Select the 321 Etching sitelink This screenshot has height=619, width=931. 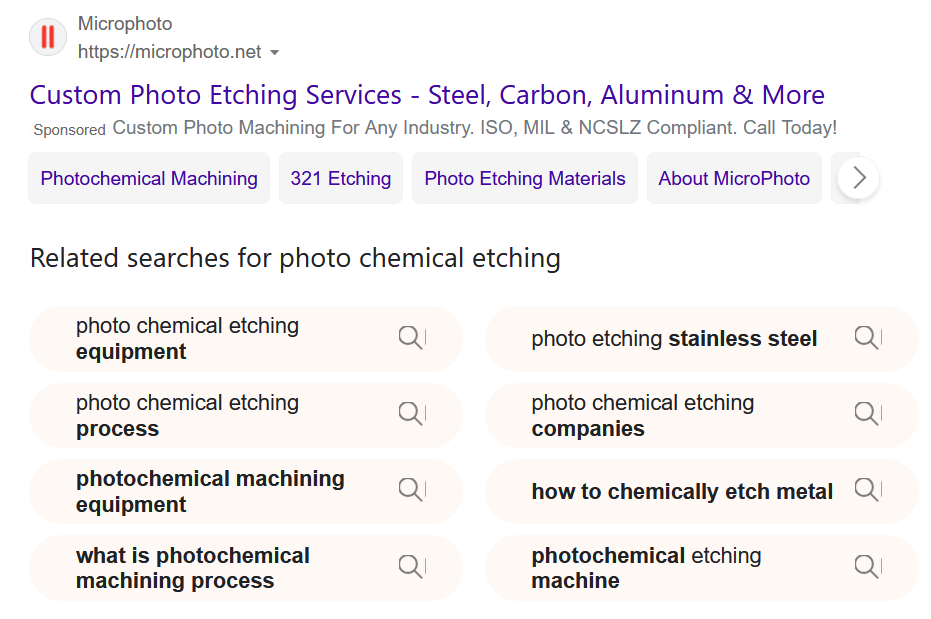(x=341, y=178)
